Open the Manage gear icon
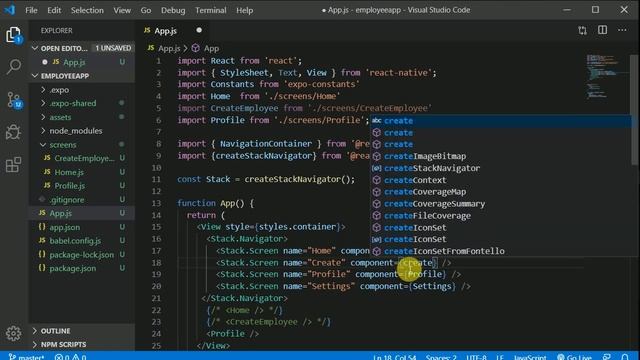Screen dimensions: 640x360 tap(13, 333)
